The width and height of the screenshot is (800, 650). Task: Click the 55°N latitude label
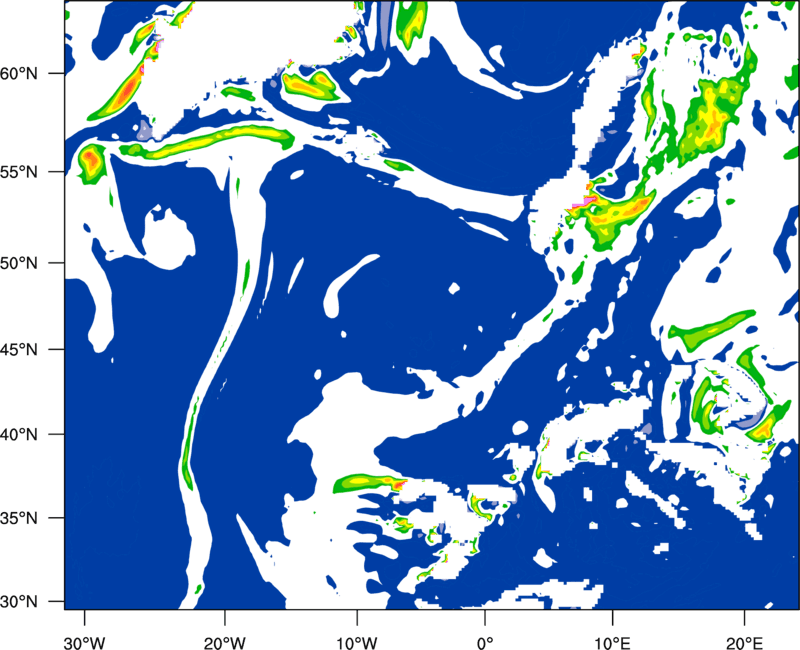coord(20,172)
